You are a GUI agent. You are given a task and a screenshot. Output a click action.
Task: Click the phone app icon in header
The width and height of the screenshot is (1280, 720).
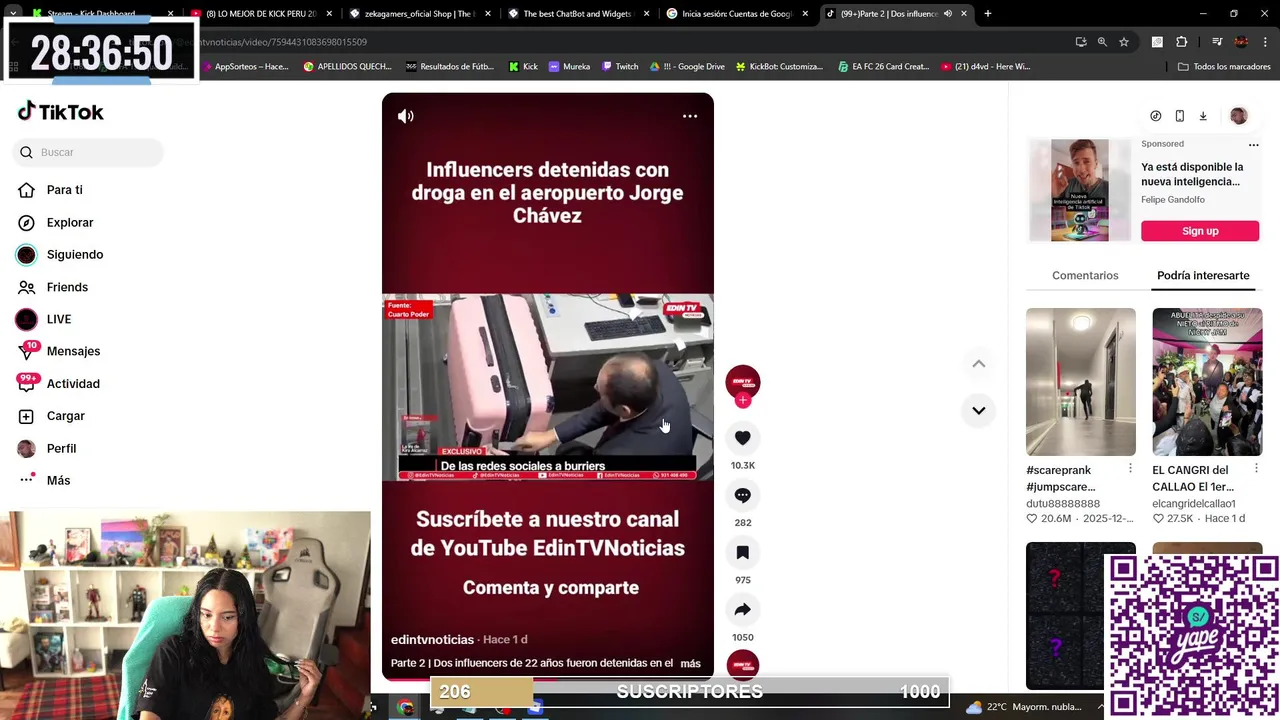pyautogui.click(x=1179, y=116)
